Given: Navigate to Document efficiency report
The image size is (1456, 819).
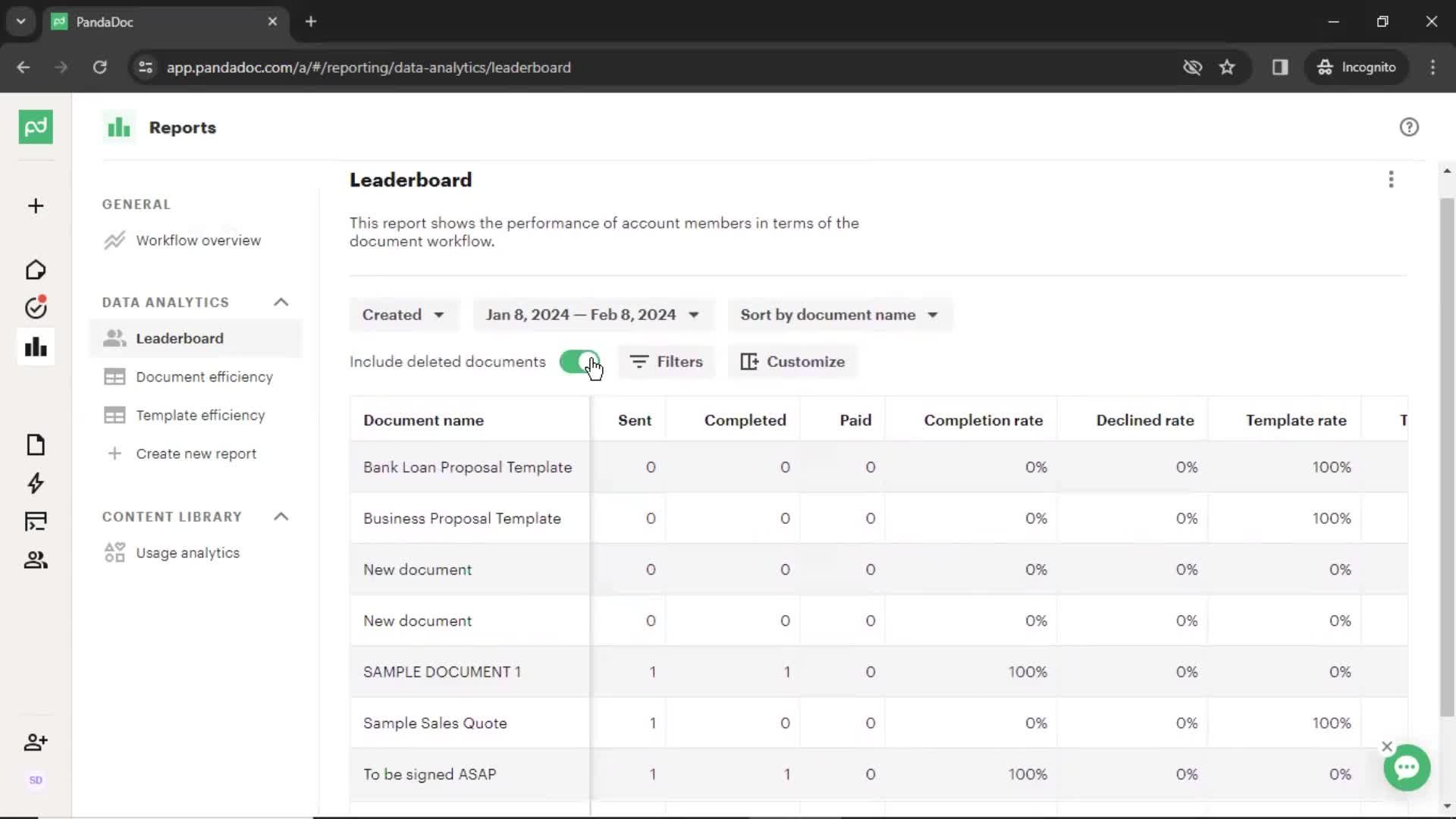Looking at the screenshot, I should click(204, 376).
